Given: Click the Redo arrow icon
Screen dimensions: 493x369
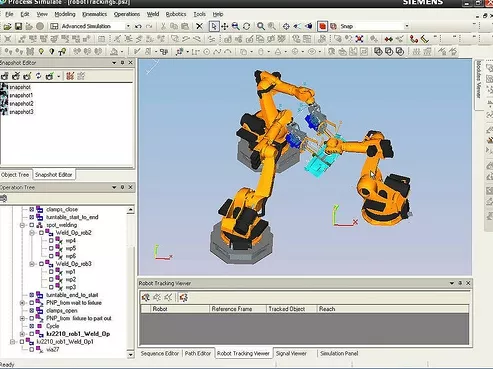Looking at the screenshot, I should point(149,26).
